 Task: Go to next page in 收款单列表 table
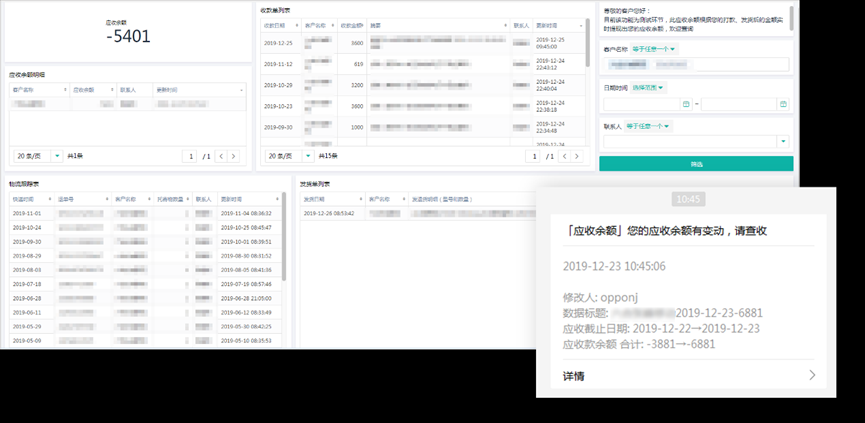(577, 157)
